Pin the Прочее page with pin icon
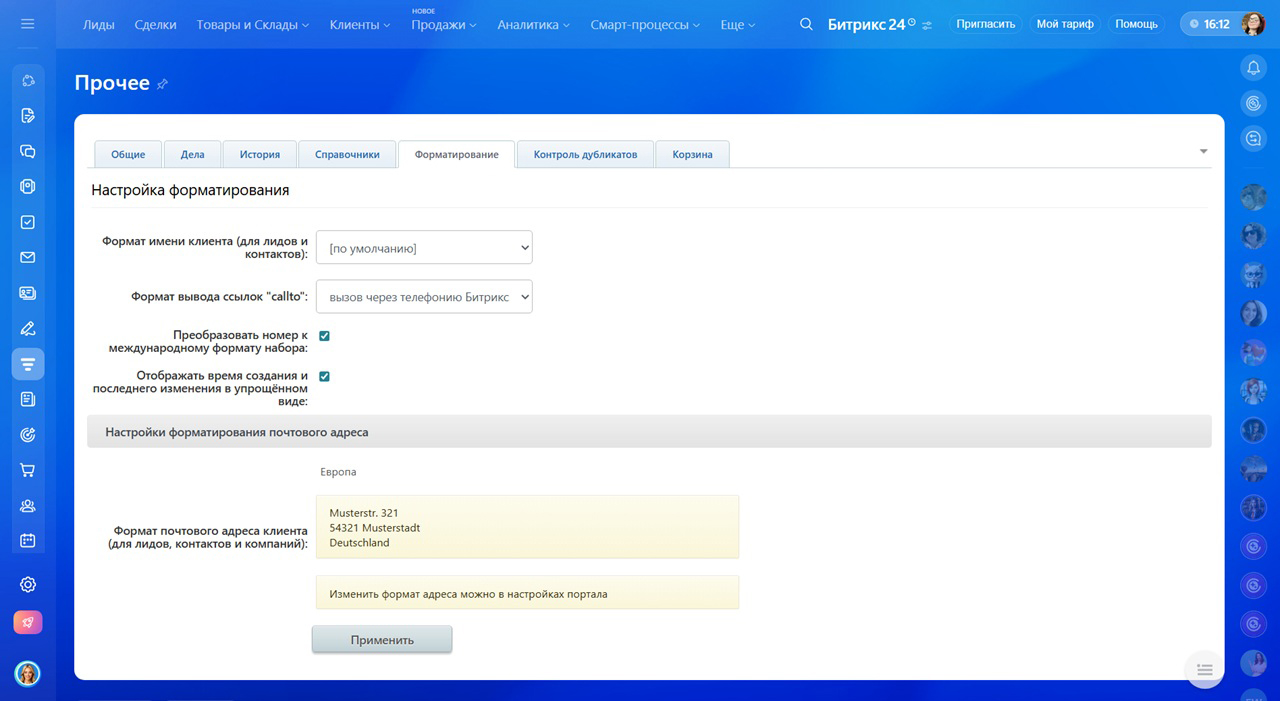 click(162, 84)
